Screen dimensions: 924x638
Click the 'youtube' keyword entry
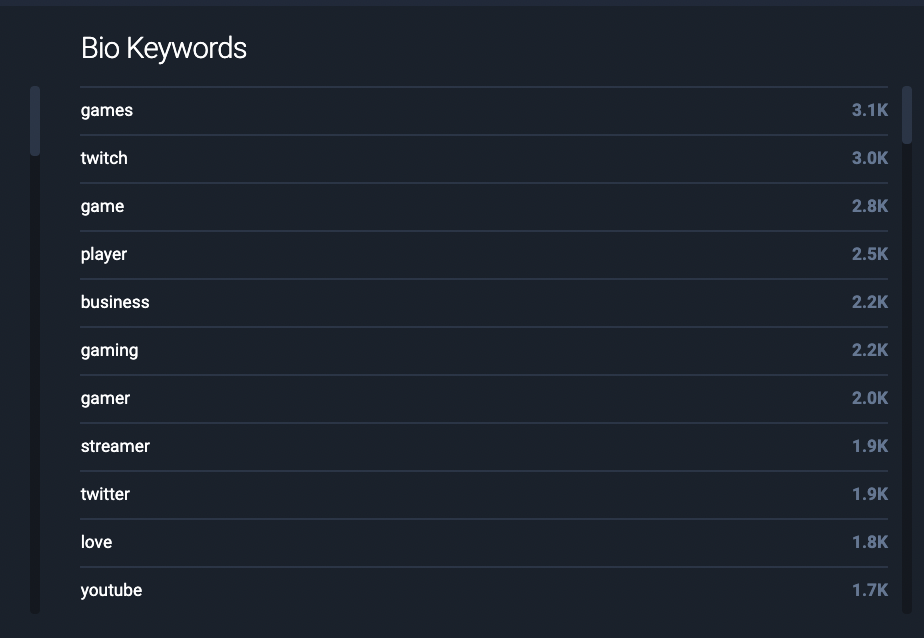coord(484,590)
